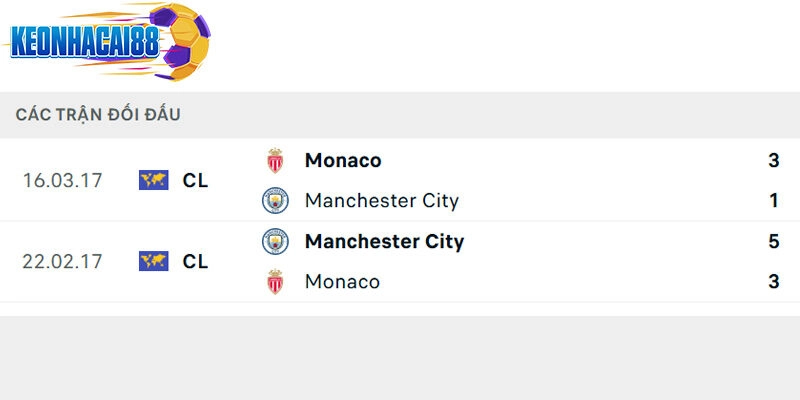The height and width of the screenshot is (400, 800).
Task: Click the Manchester City crest in the 16.03.17 match
Action: pyautogui.click(x=275, y=200)
